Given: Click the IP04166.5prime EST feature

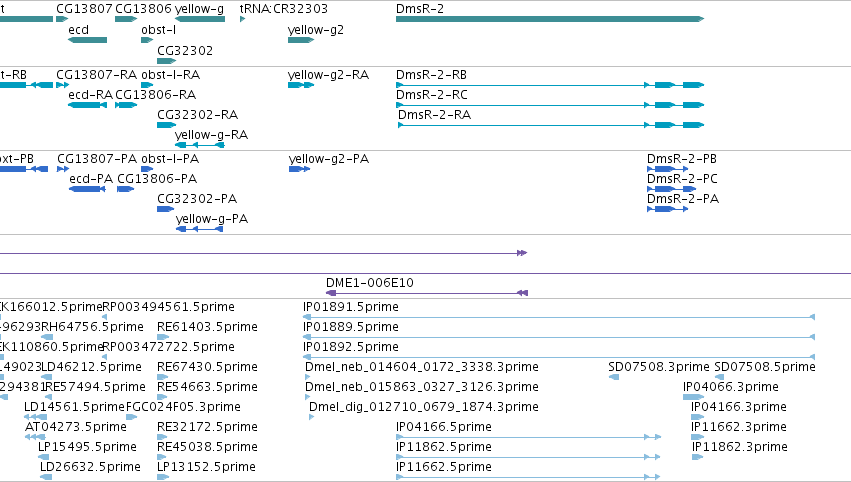Looking at the screenshot, I should pos(528,437).
